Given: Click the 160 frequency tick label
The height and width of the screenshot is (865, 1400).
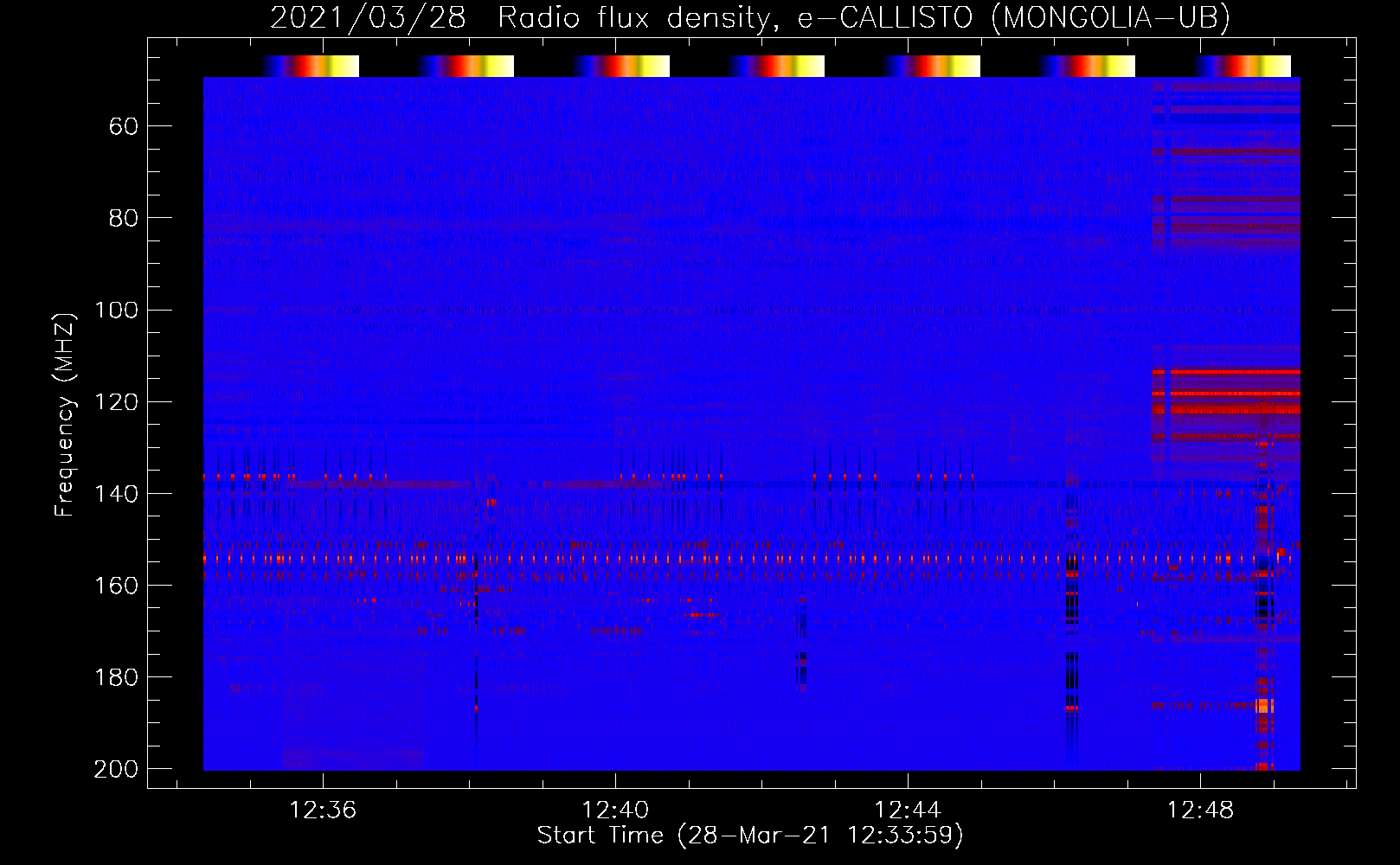Looking at the screenshot, I should (117, 585).
